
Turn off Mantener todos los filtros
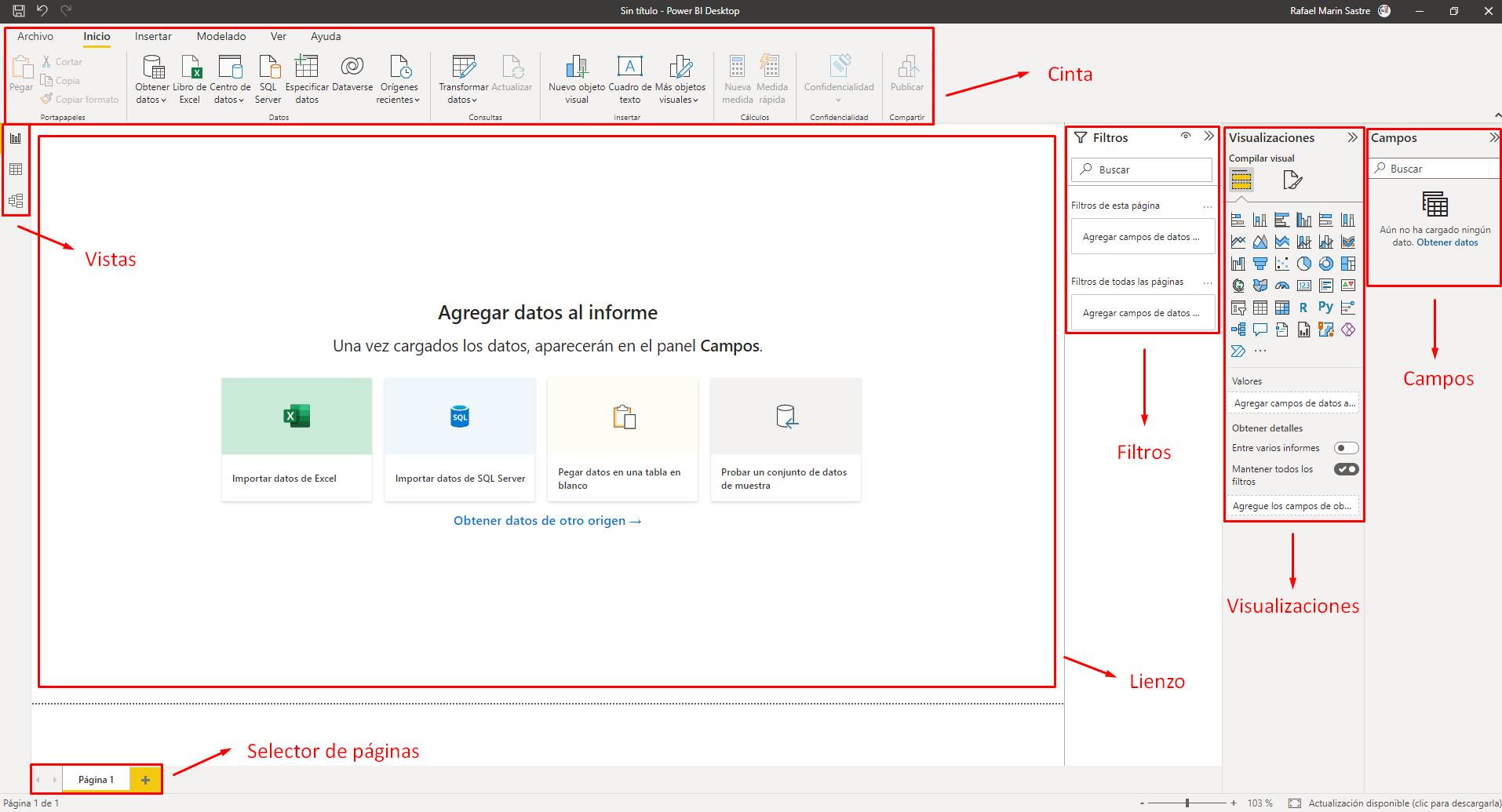(1346, 469)
